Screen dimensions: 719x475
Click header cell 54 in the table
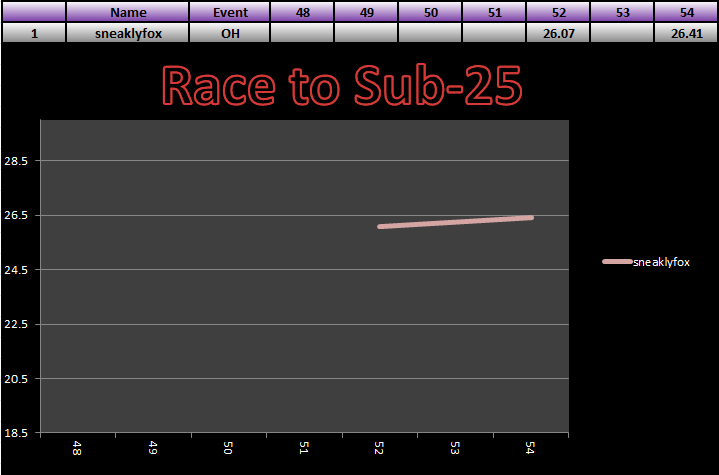click(x=686, y=12)
